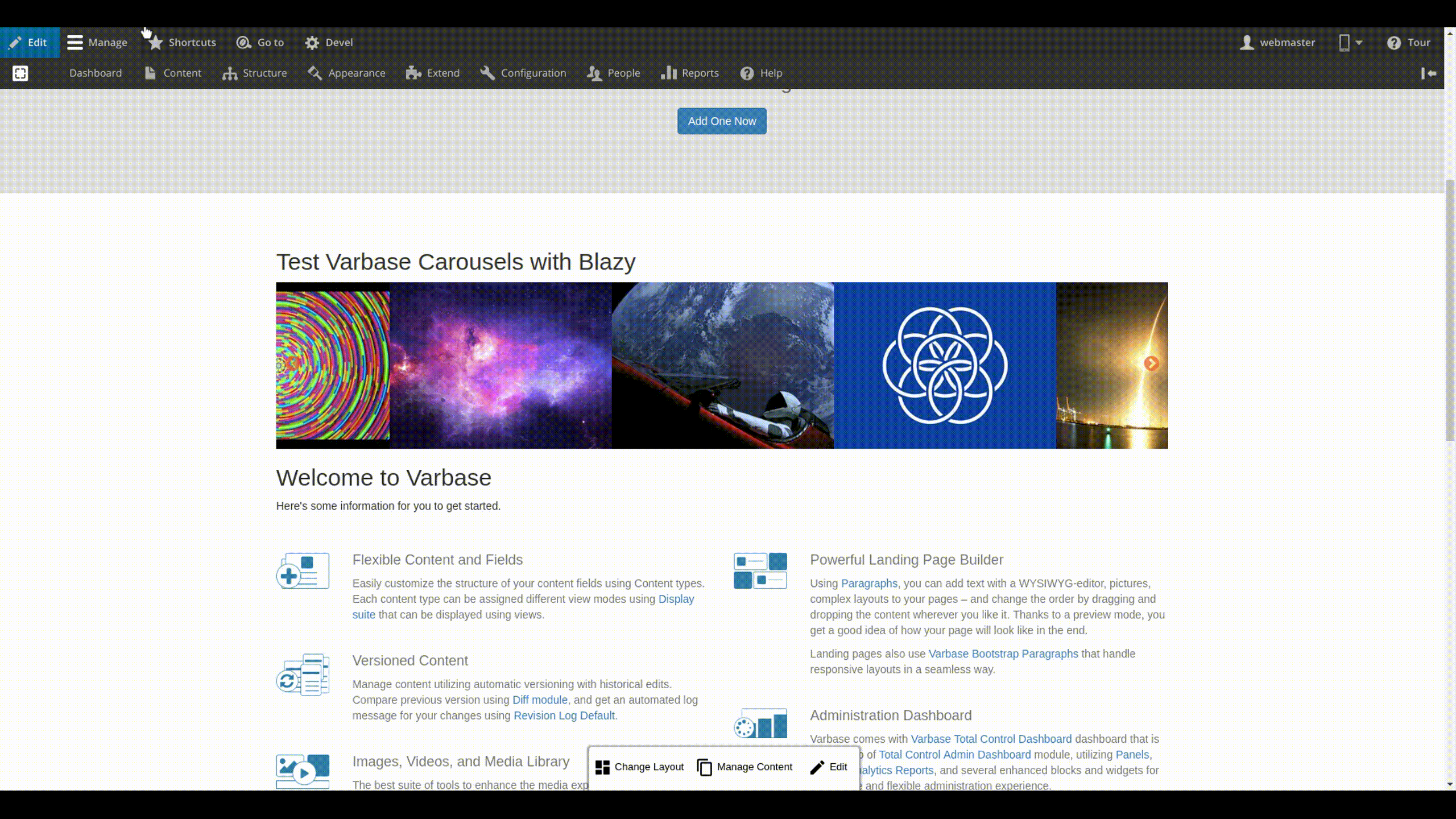Select the blue interlocking rings carousel image
Screen dimensions: 1456x819
click(945, 366)
